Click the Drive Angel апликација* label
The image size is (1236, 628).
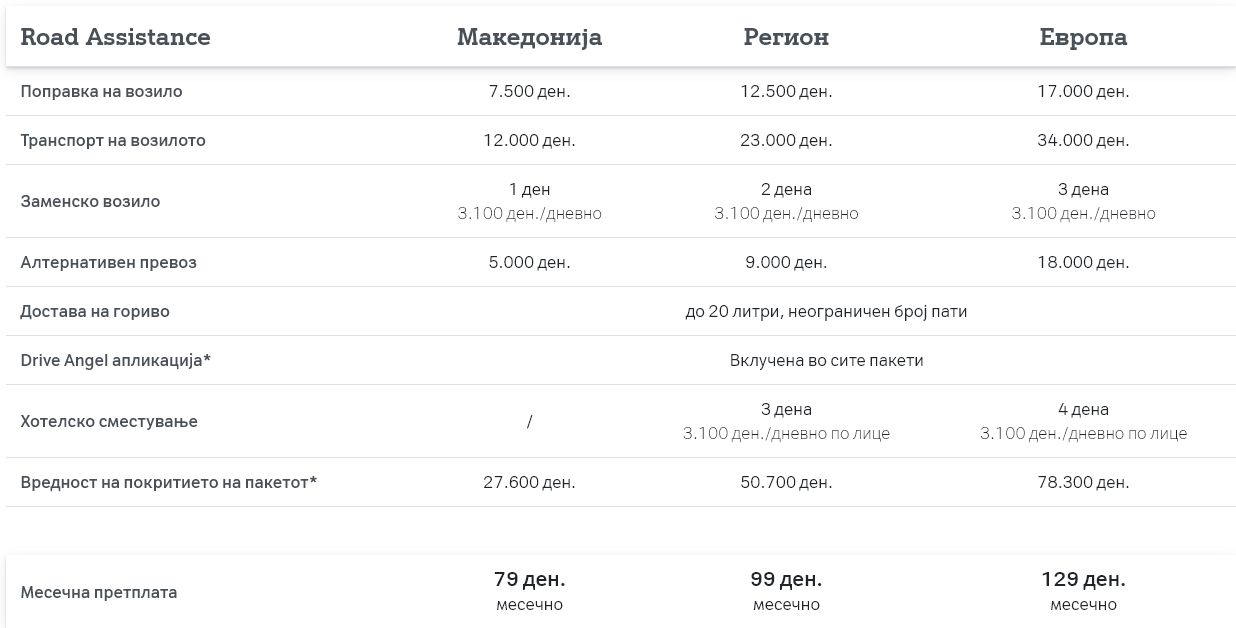tap(115, 360)
